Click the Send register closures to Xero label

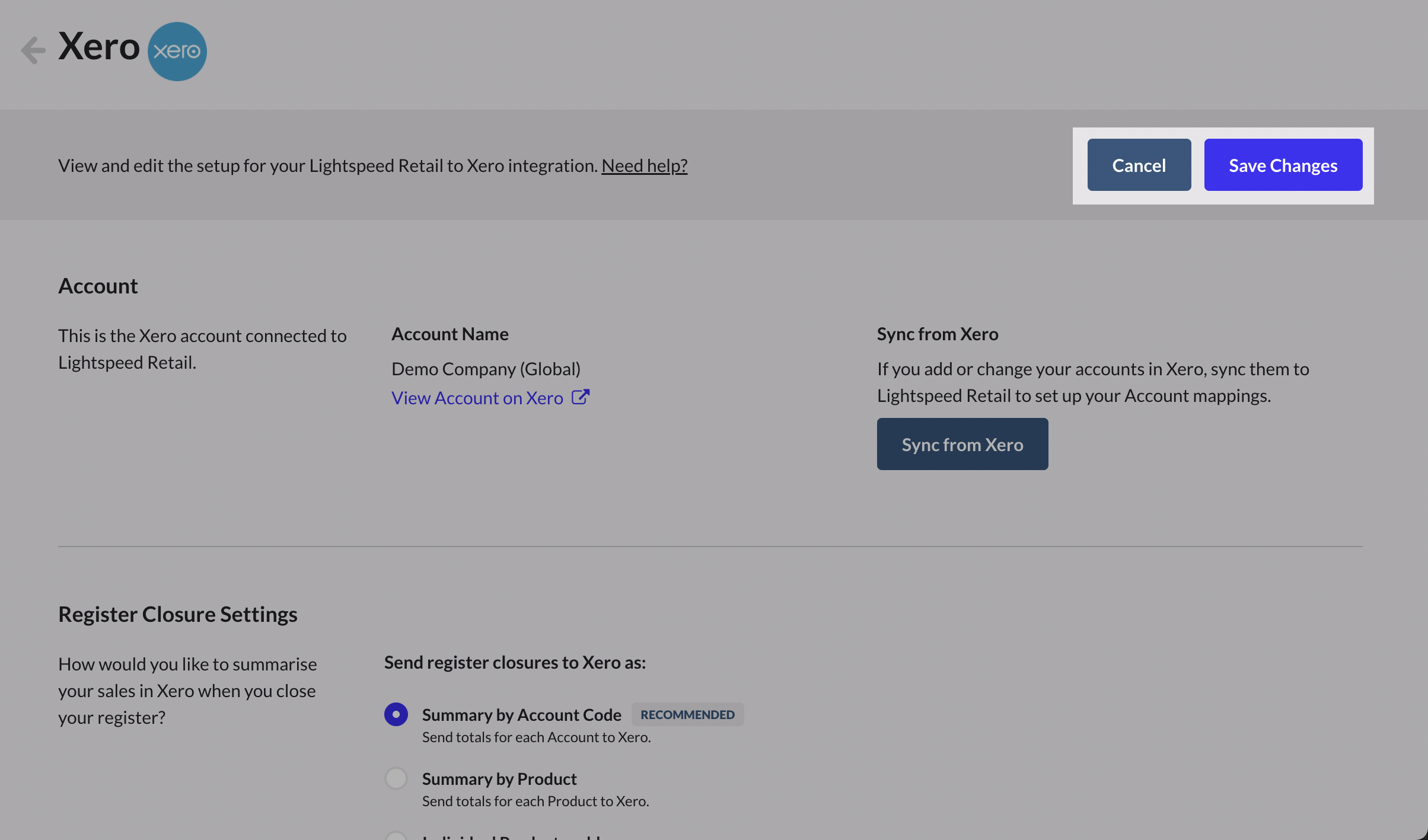515,662
